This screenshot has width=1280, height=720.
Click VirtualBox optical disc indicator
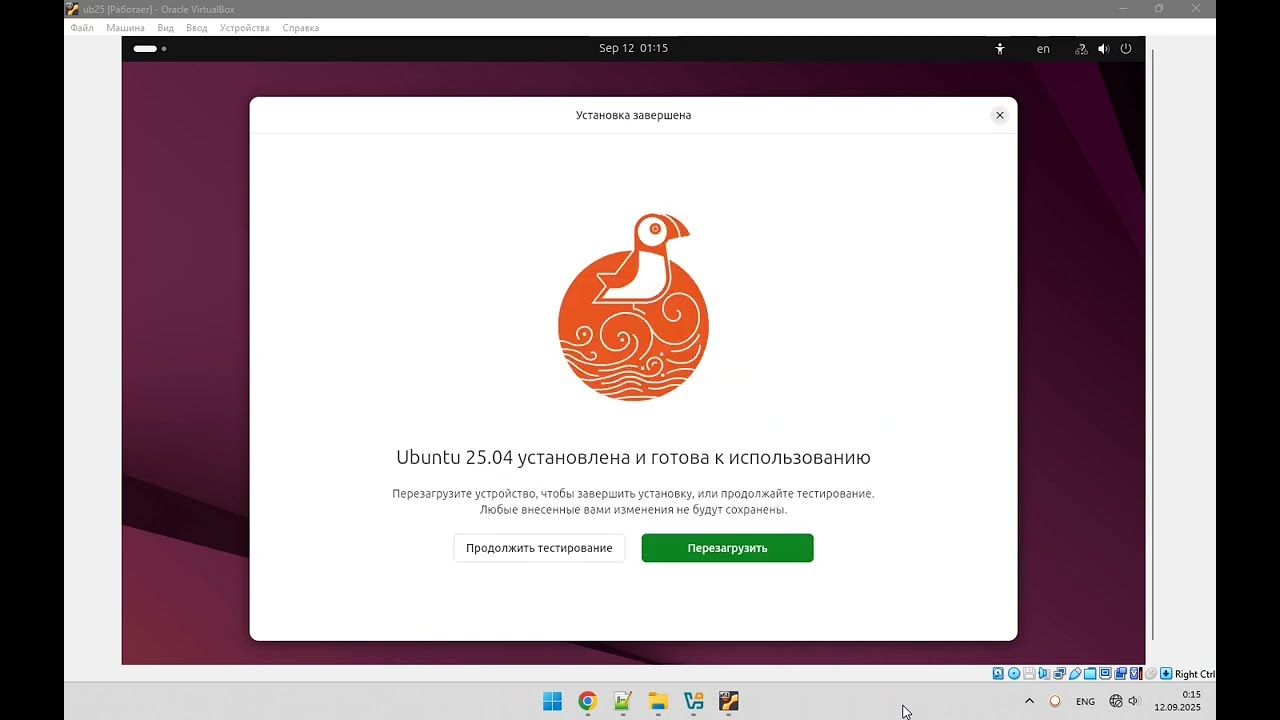point(1014,674)
